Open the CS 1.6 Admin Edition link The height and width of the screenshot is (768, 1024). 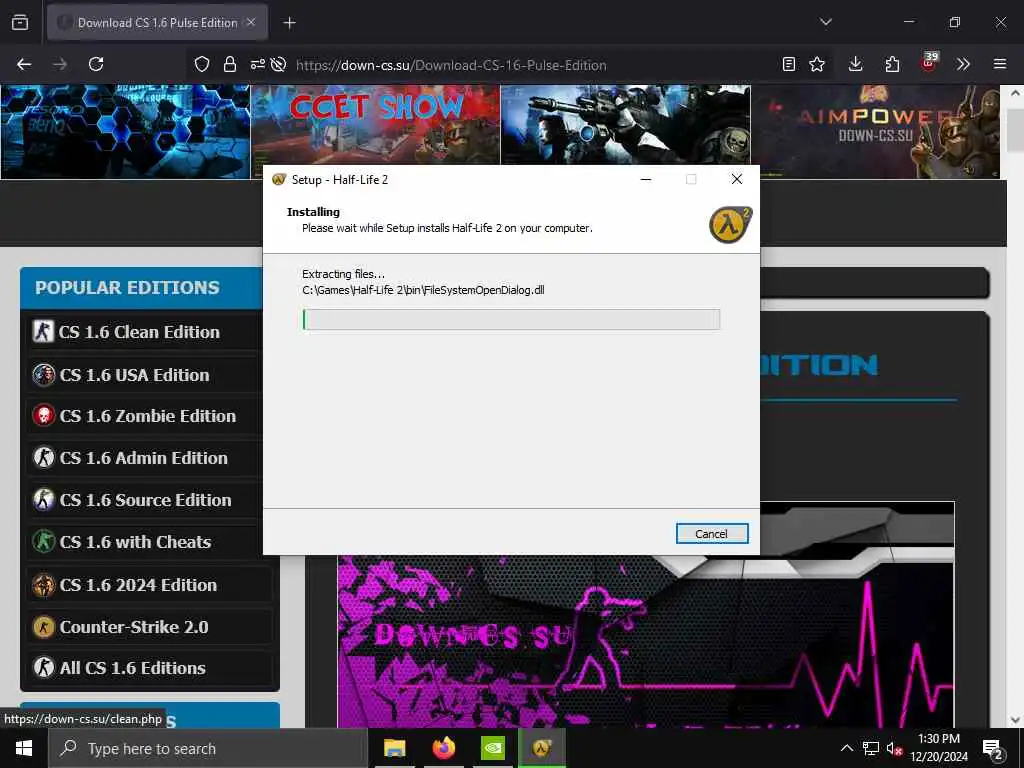pos(144,458)
